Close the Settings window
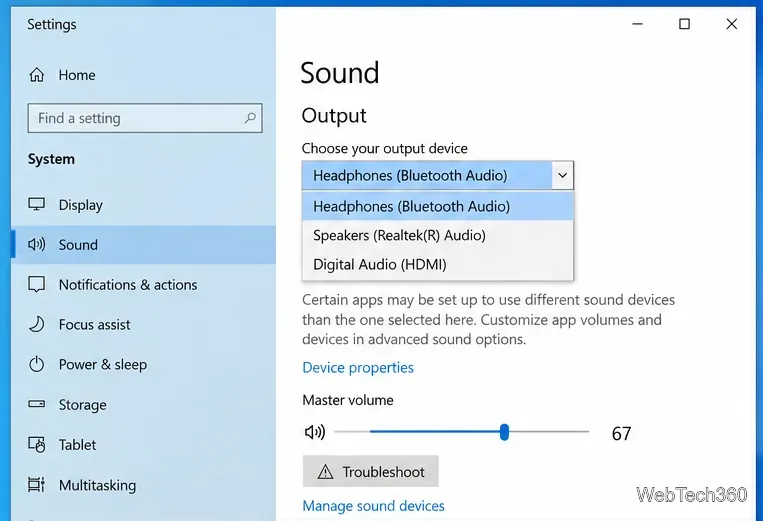 731,24
